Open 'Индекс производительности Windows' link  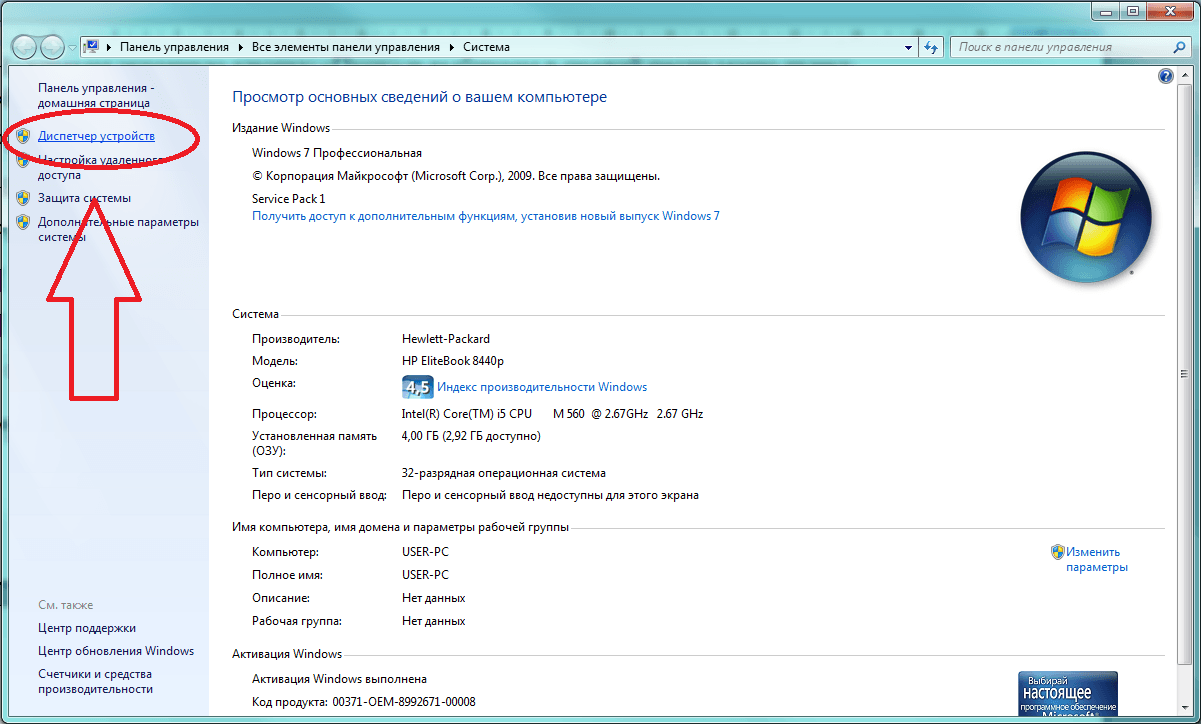coord(542,387)
